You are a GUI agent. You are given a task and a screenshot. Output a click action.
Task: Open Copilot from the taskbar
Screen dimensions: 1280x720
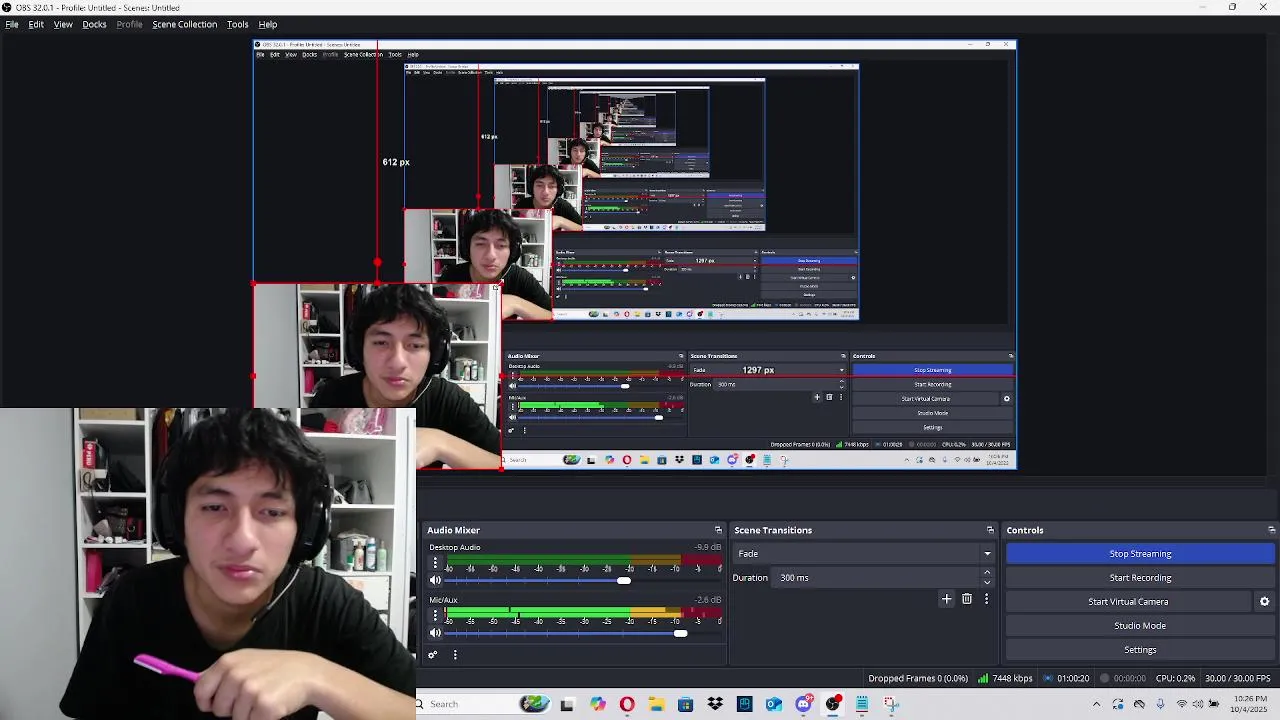pyautogui.click(x=598, y=704)
